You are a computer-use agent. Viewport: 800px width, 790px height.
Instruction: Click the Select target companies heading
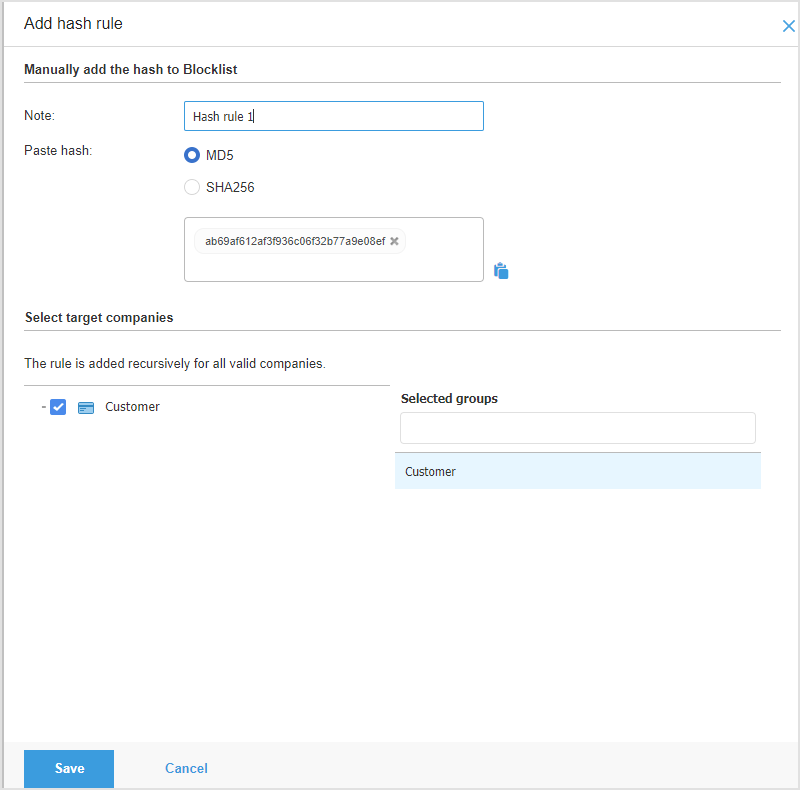(x=99, y=317)
